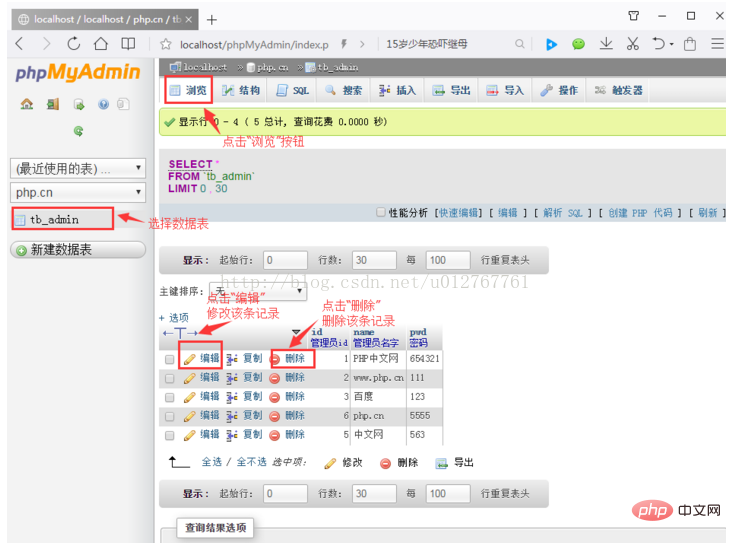Open the 搜索 search tab
Image resolution: width=731 pixels, height=543 pixels.
click(344, 90)
